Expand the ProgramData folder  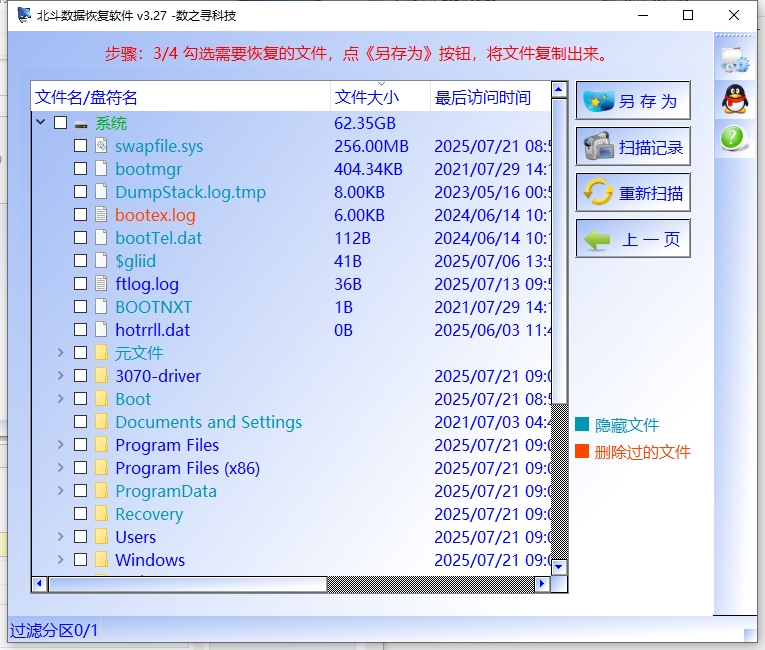pos(60,489)
